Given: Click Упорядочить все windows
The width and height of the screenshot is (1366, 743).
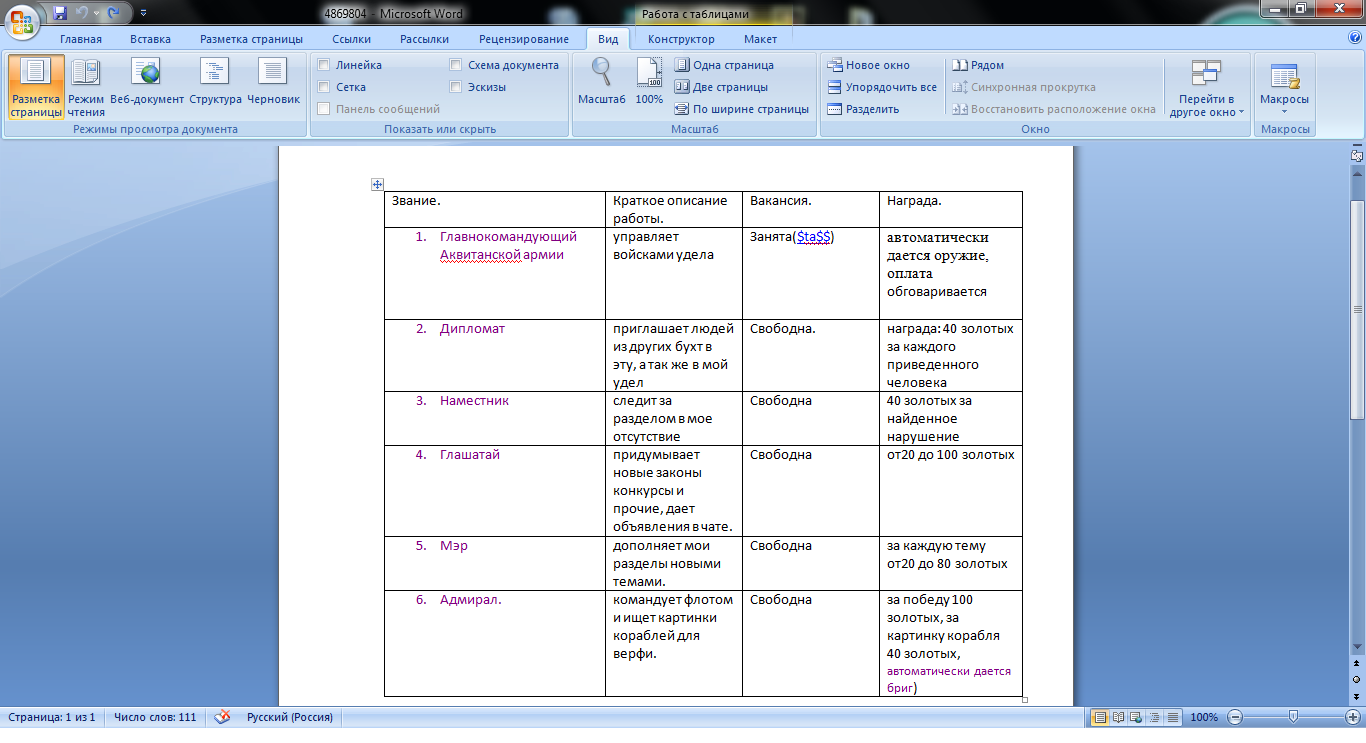Looking at the screenshot, I should tap(882, 87).
